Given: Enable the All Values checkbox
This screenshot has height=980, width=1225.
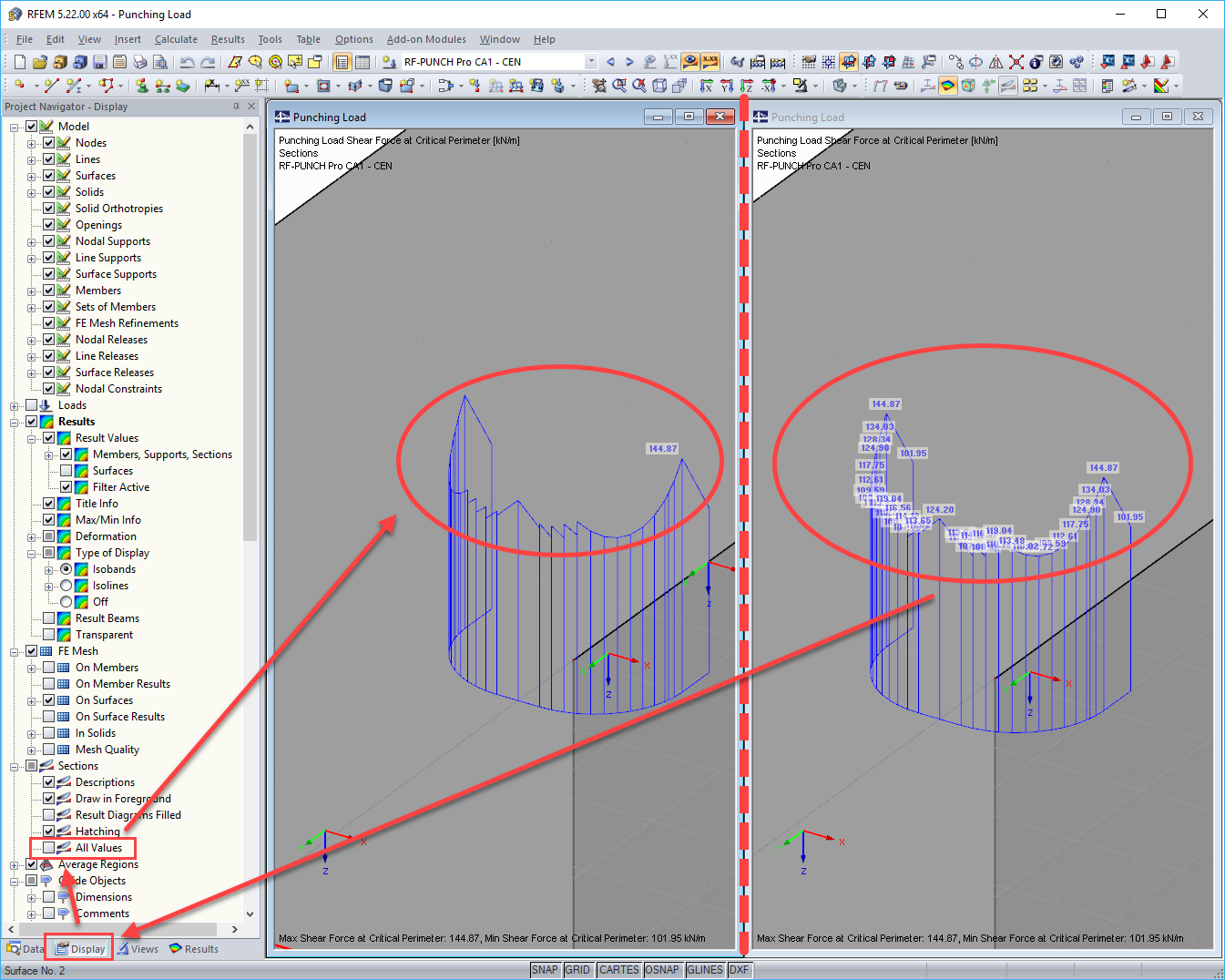Looking at the screenshot, I should (x=49, y=848).
